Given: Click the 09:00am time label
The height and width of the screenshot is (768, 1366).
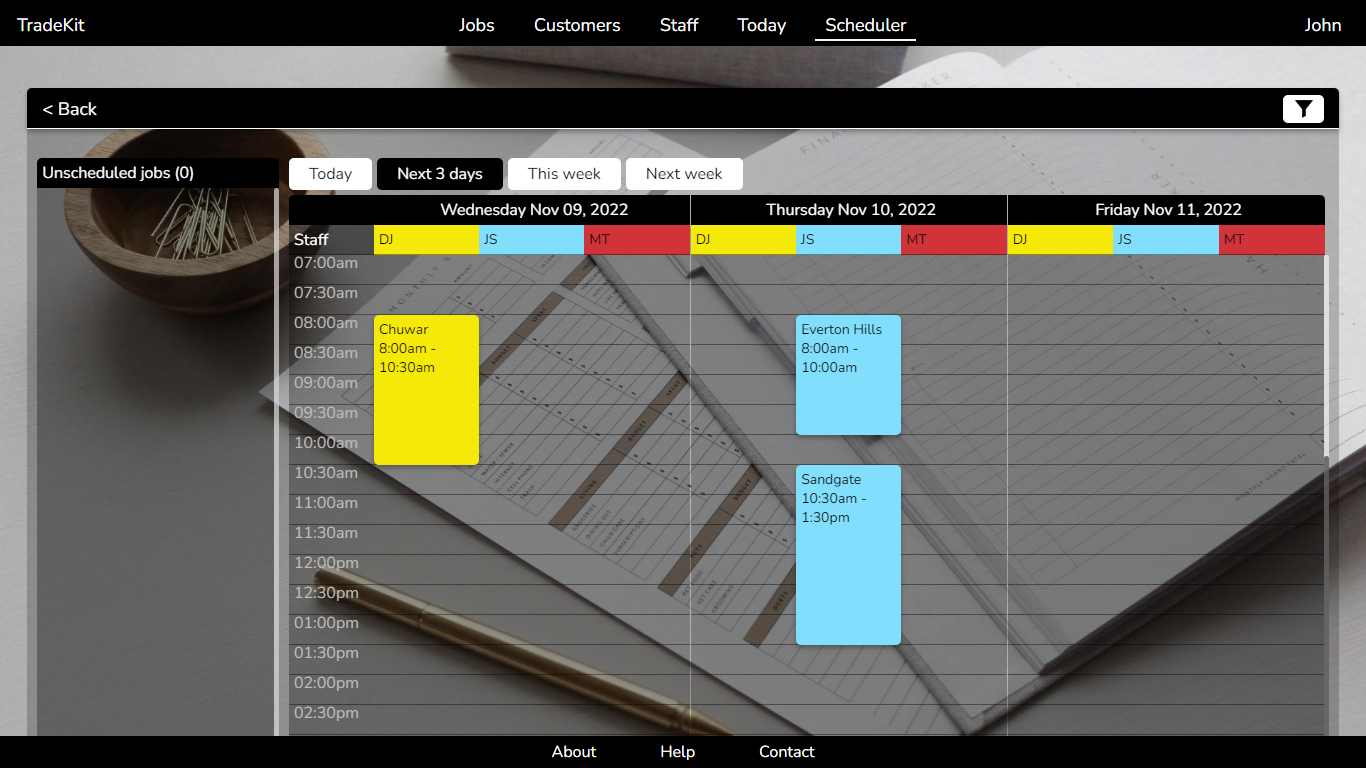Looking at the screenshot, I should [x=326, y=383].
